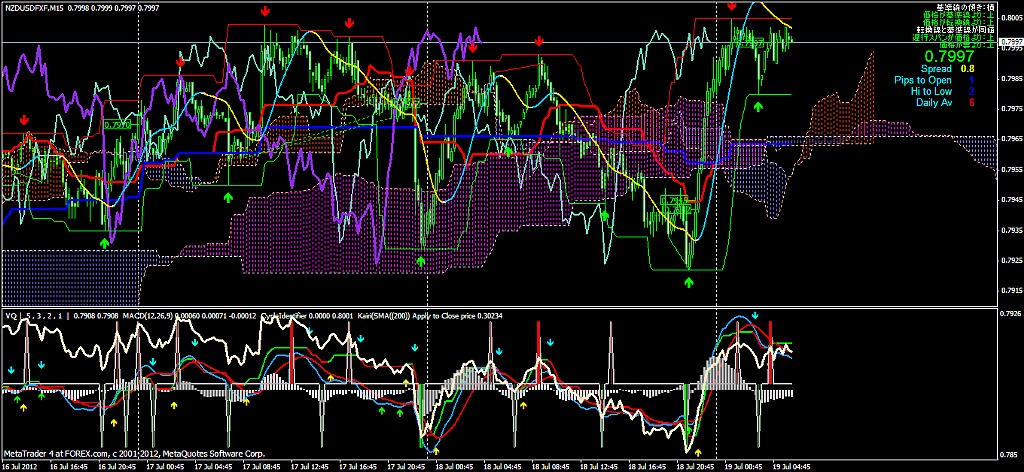Click the 0.7955 price axis label
The width and height of the screenshot is (1024, 472).
coord(1010,169)
